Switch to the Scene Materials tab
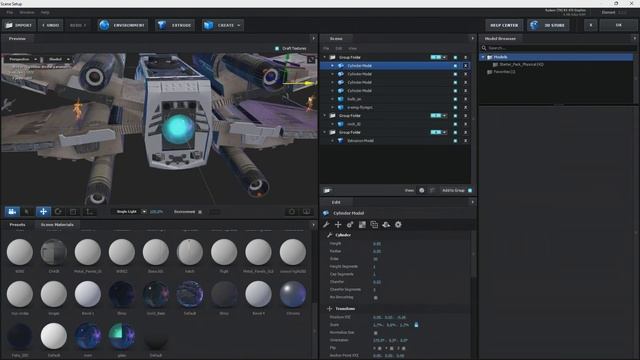The width and height of the screenshot is (640, 360). tap(57, 224)
